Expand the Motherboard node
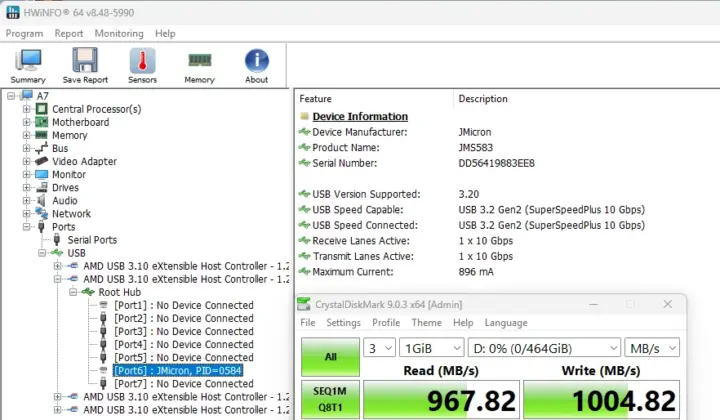 click(27, 122)
